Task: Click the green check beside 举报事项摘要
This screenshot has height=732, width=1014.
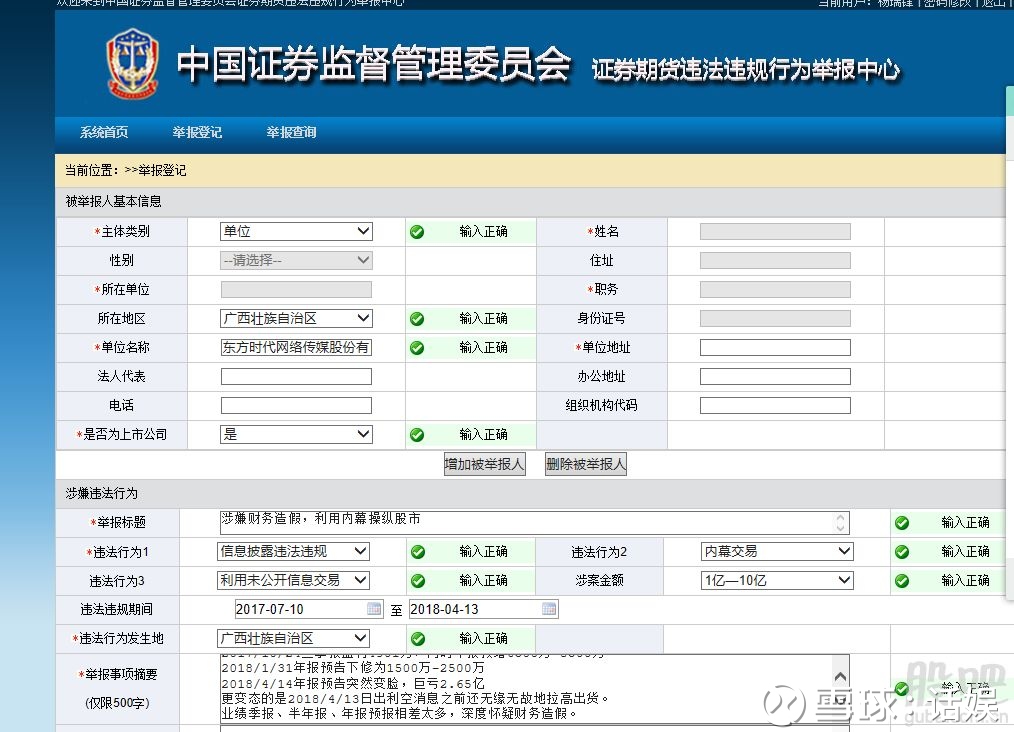Action: (x=901, y=688)
